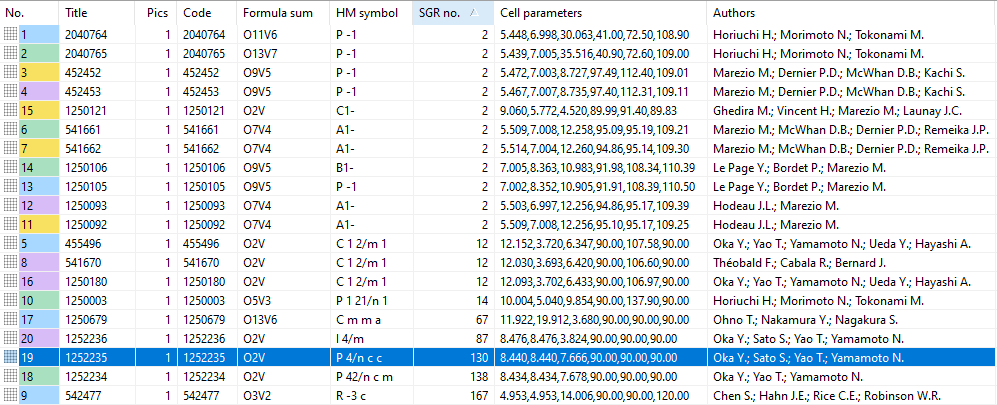Click the purple No. cell numbered 8

pyautogui.click(x=36, y=262)
